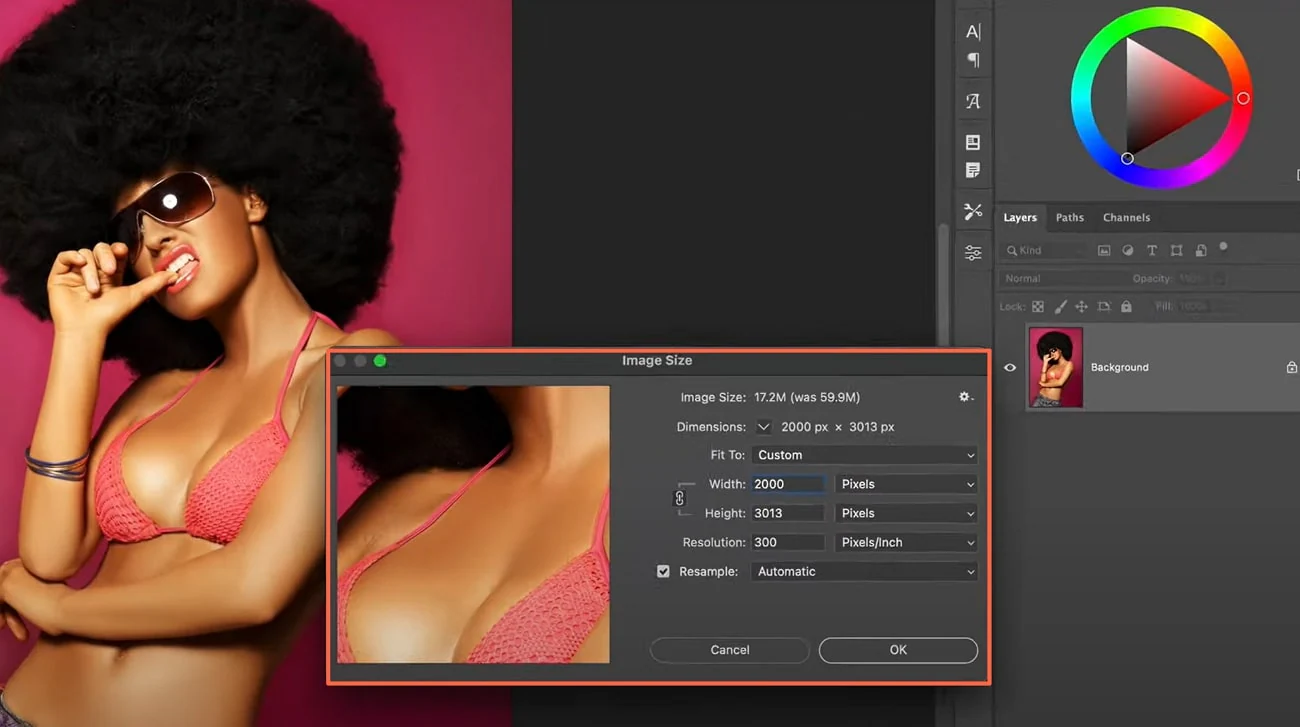Filter layers by shape layers icon

coord(1176,250)
